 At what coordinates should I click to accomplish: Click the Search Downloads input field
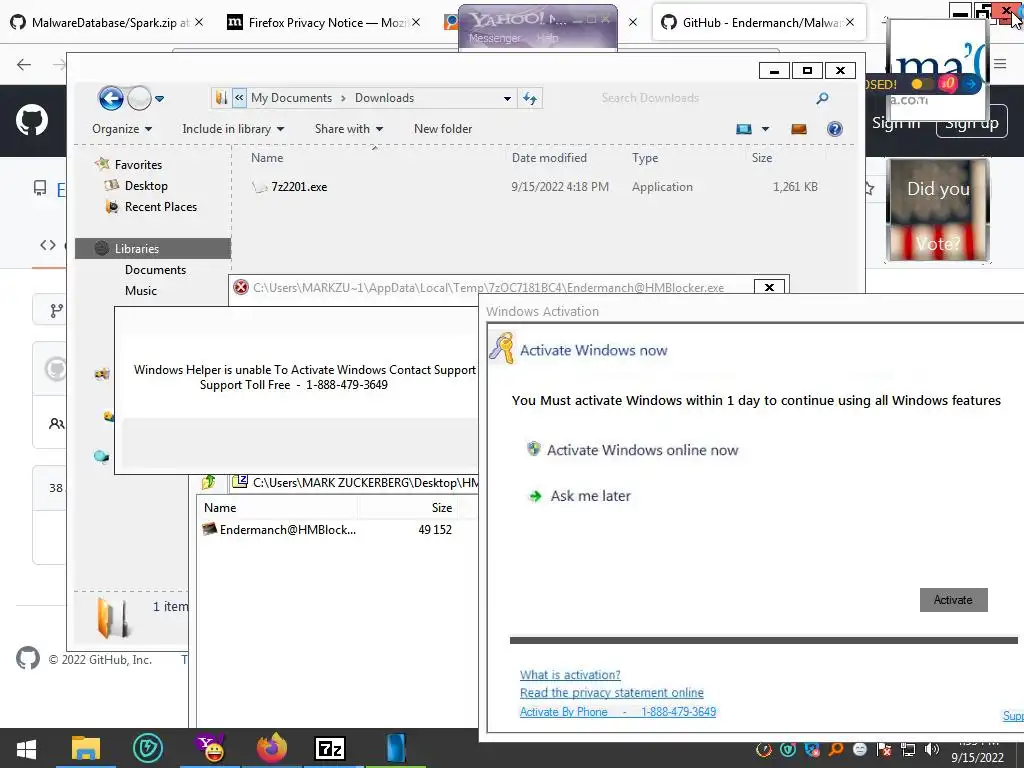point(705,98)
